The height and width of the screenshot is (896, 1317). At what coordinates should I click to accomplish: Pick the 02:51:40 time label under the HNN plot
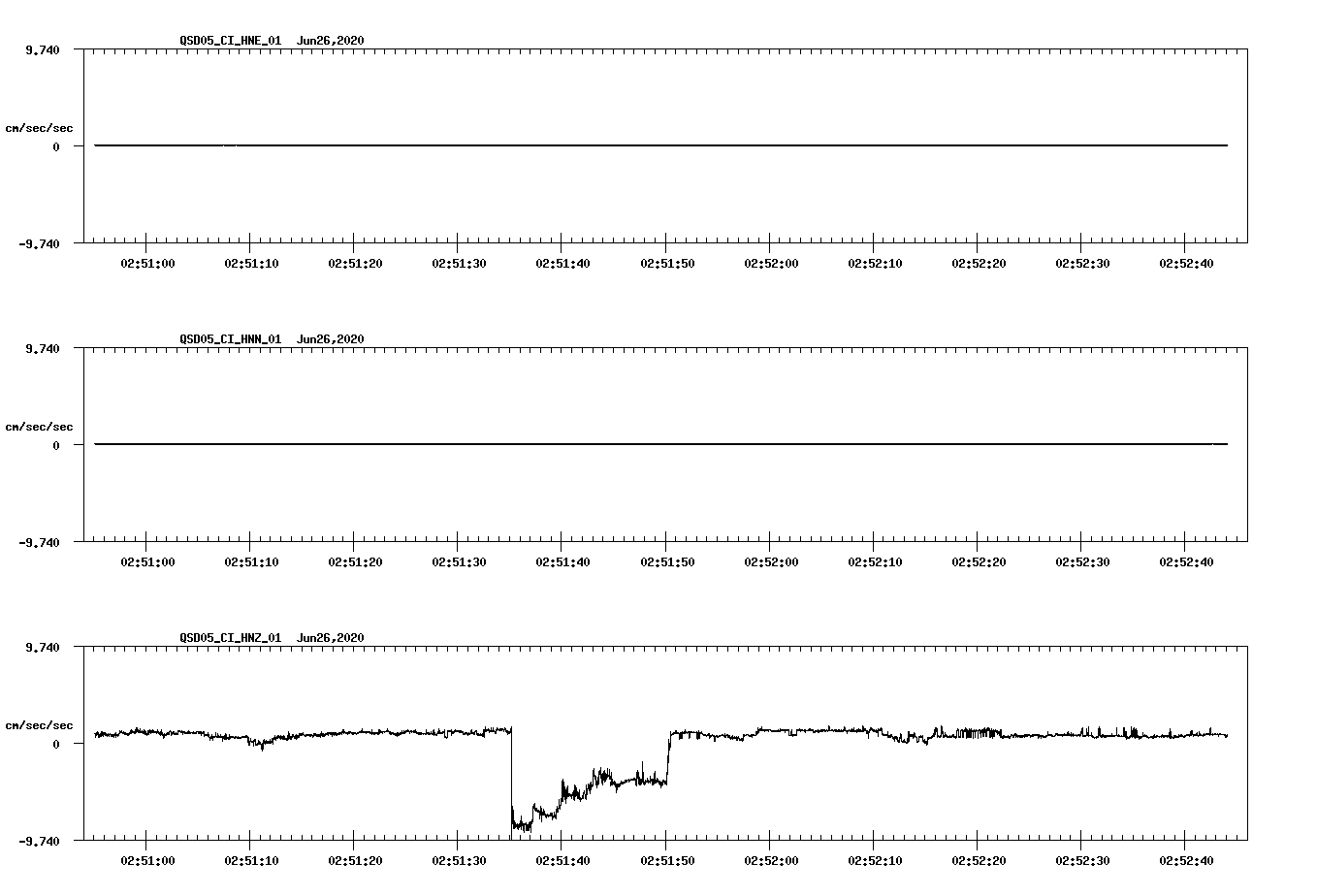tap(563, 561)
